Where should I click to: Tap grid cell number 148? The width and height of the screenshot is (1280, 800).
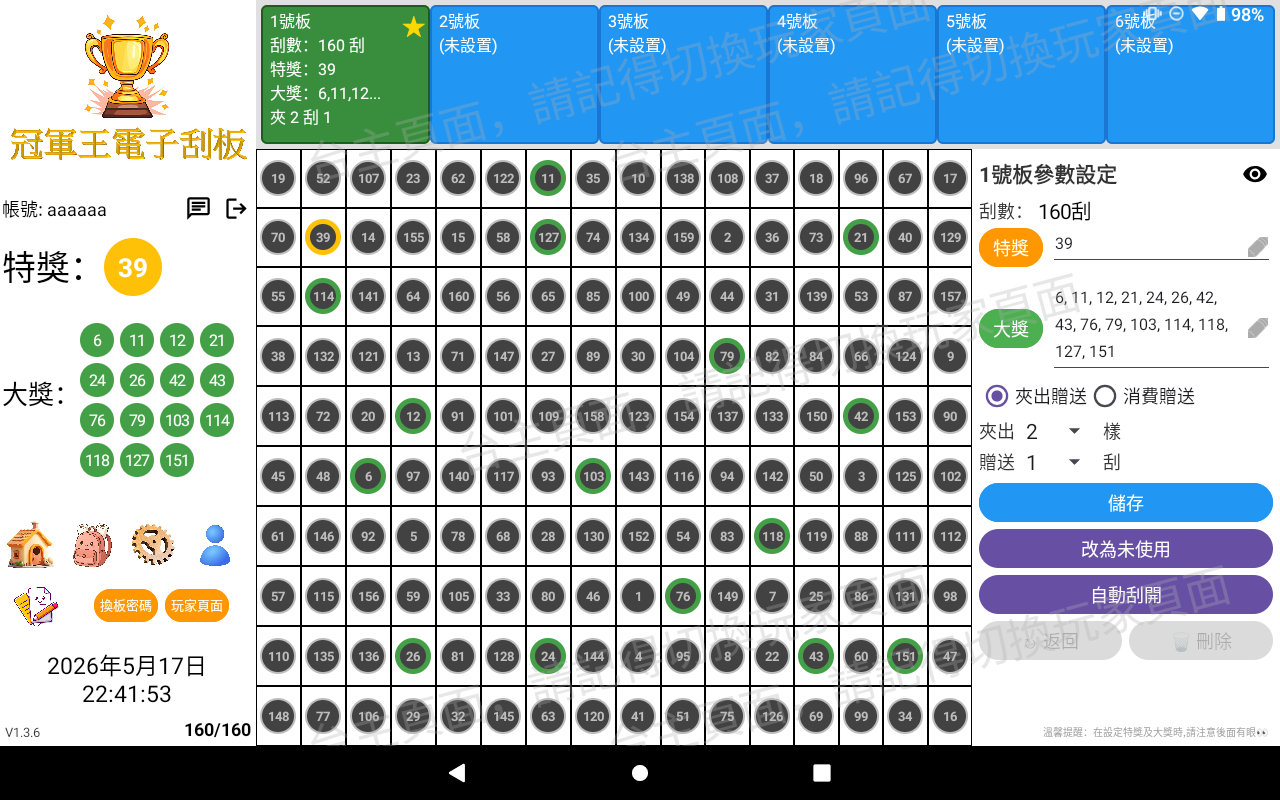(x=278, y=716)
